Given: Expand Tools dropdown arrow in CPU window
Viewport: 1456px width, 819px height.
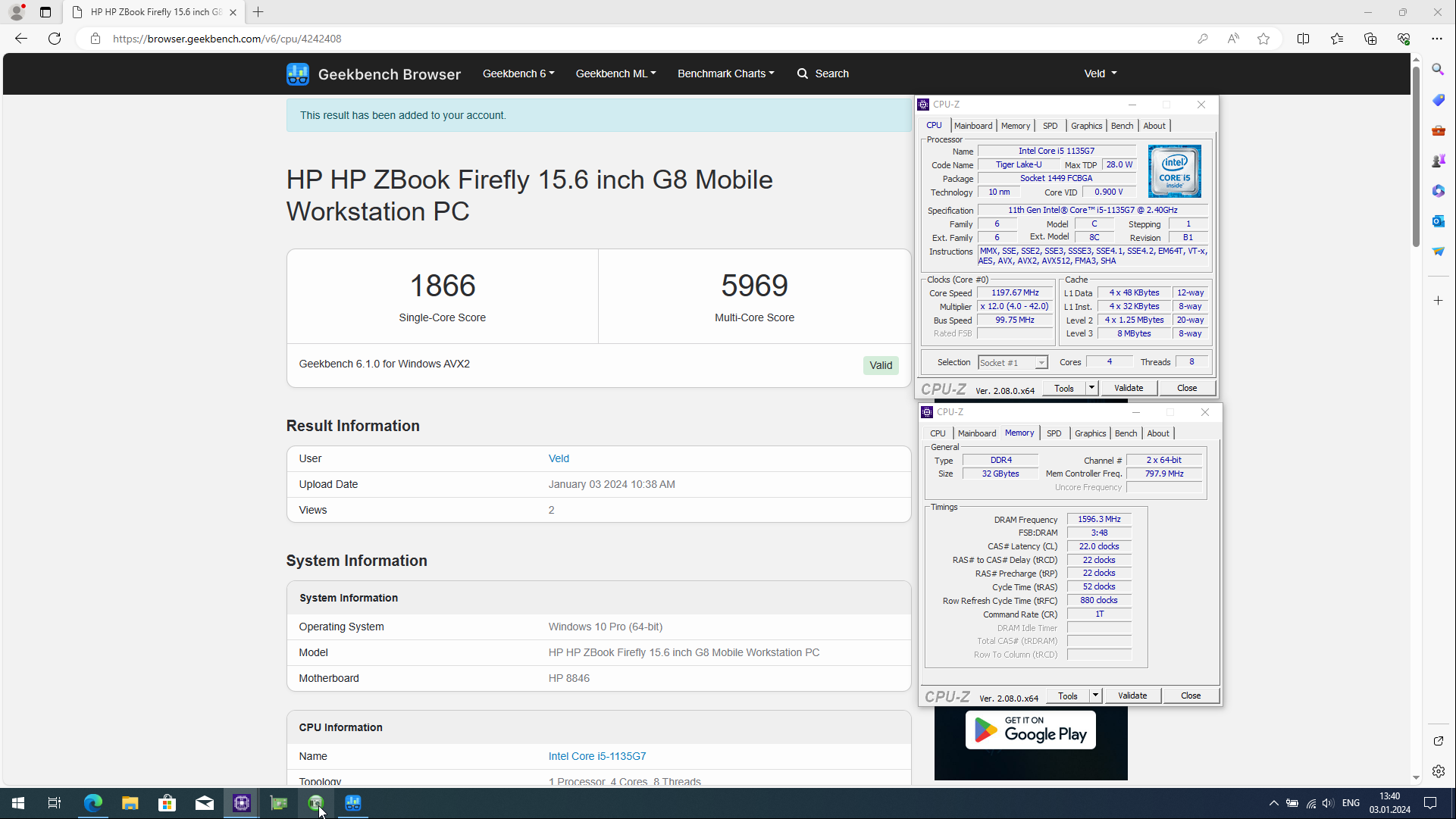Looking at the screenshot, I should tap(1091, 388).
